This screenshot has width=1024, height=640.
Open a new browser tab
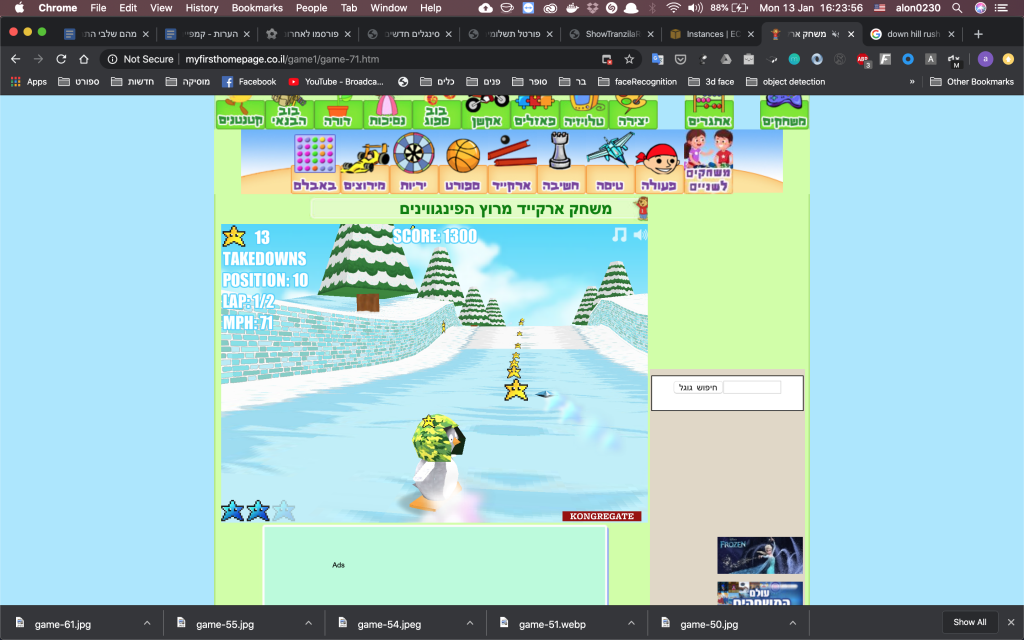pos(978,34)
